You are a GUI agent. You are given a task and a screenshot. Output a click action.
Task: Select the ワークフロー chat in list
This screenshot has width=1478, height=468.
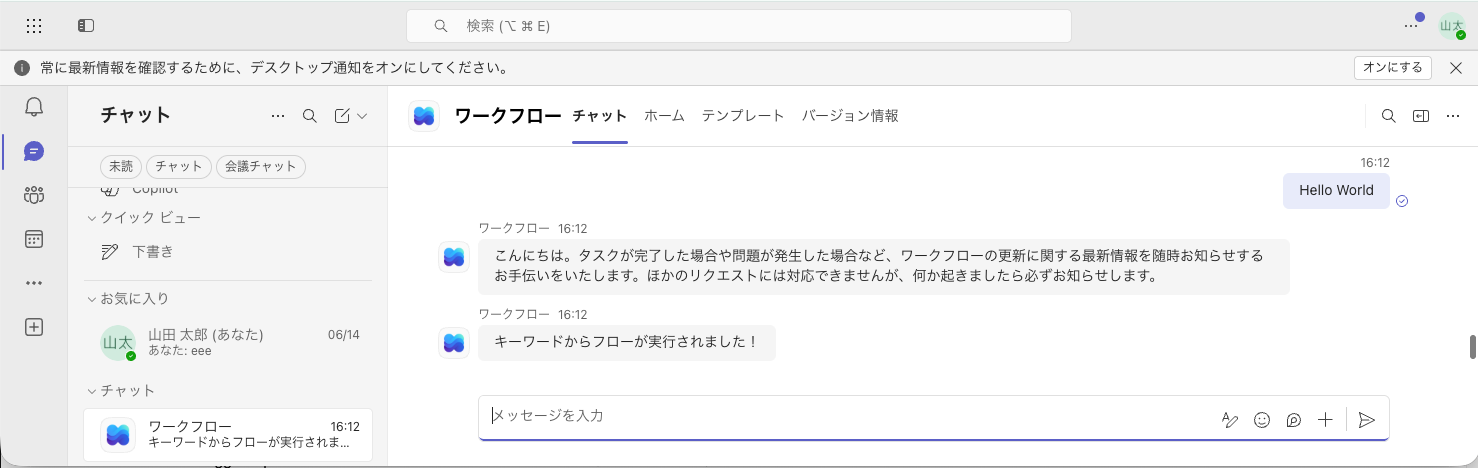[x=228, y=434]
